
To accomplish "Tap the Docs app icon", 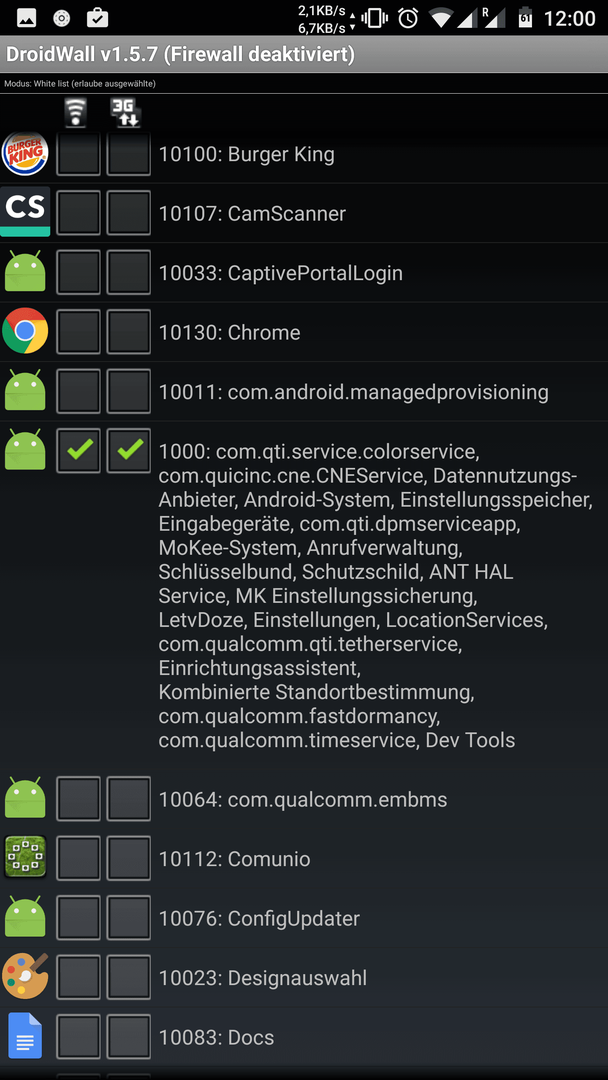I will pos(25,1035).
